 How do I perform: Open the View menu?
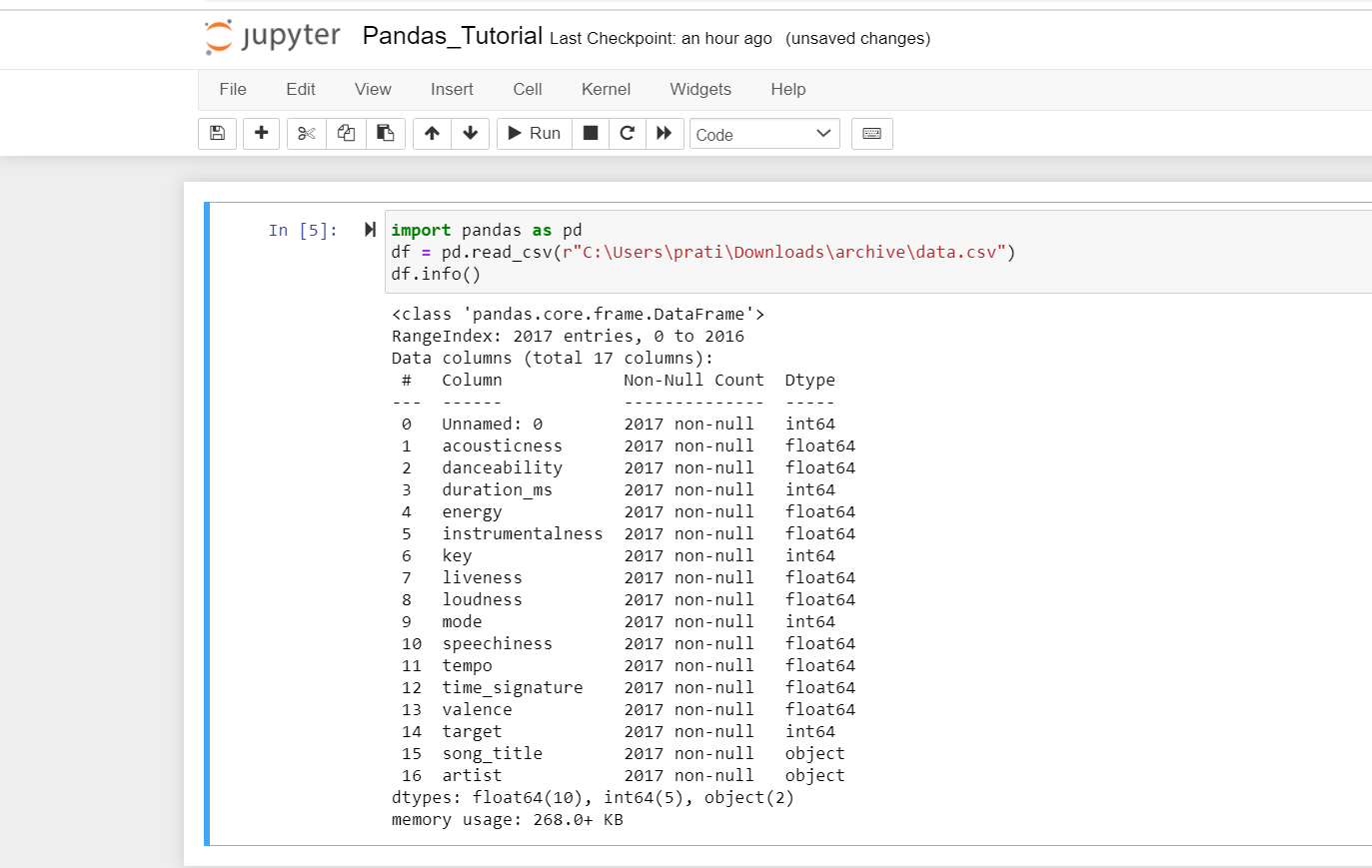click(x=373, y=89)
